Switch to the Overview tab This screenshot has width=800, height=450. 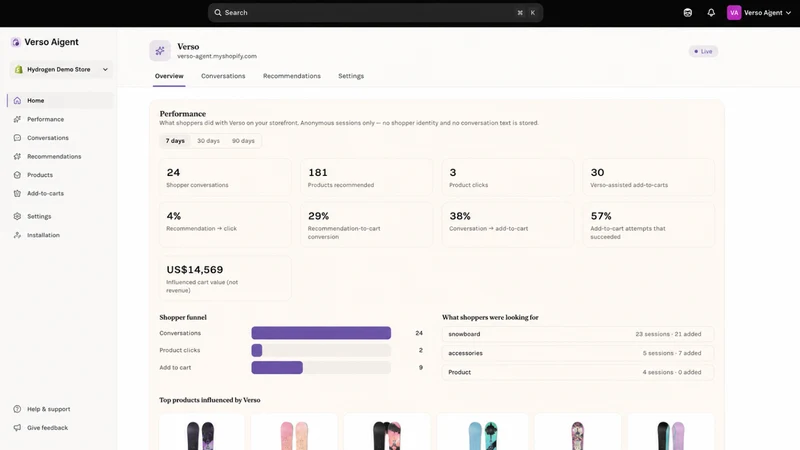tap(169, 76)
